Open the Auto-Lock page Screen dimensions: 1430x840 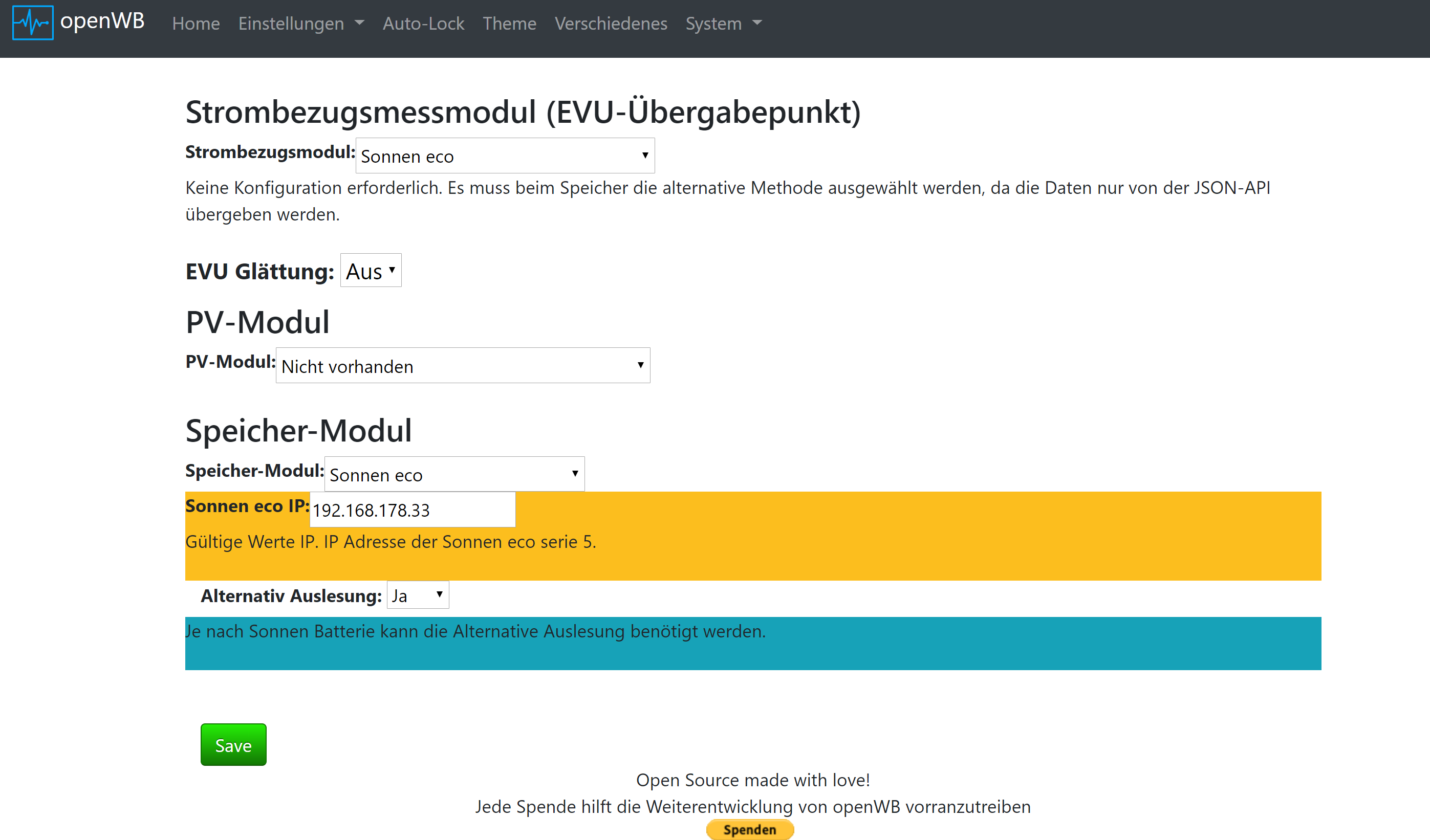pyautogui.click(x=423, y=23)
